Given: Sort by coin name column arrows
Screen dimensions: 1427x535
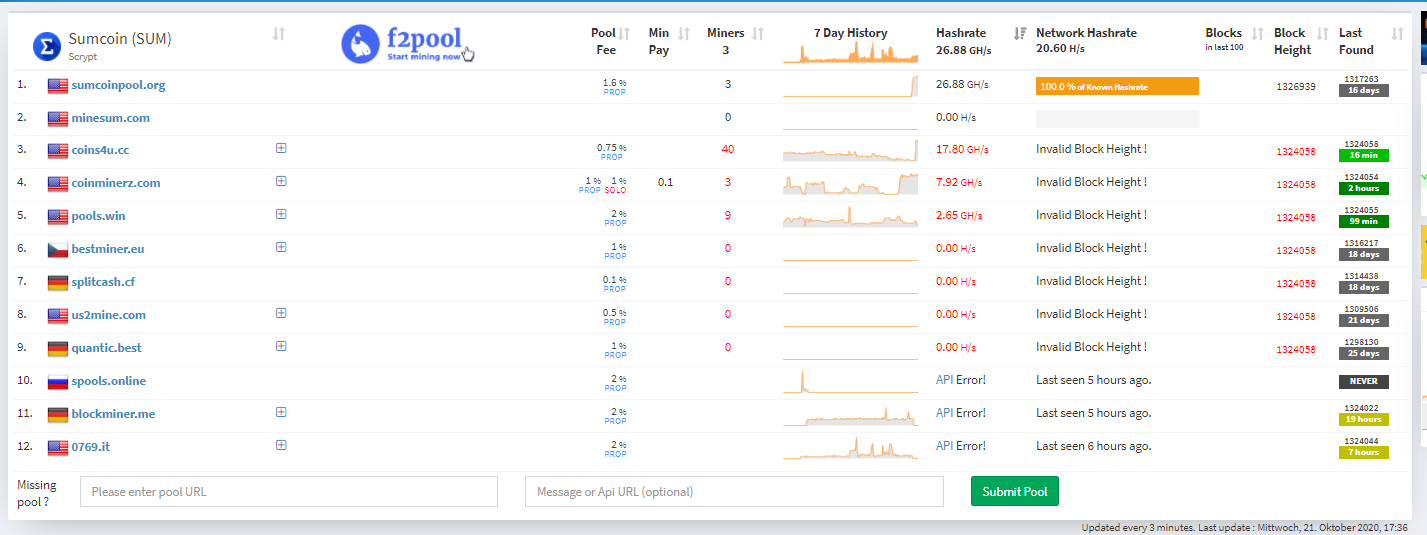Looking at the screenshot, I should click(279, 34).
